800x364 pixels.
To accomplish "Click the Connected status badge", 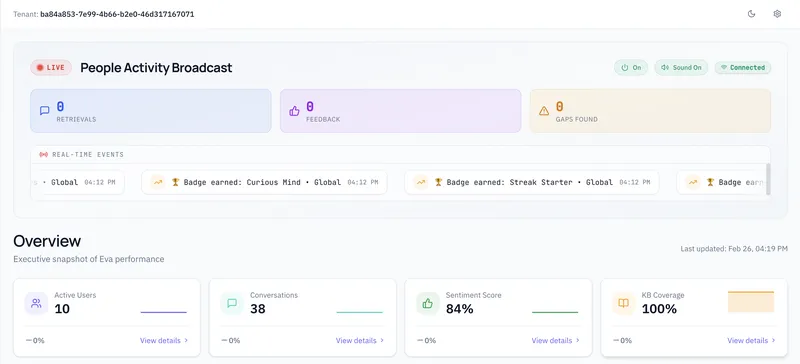I will 743,67.
